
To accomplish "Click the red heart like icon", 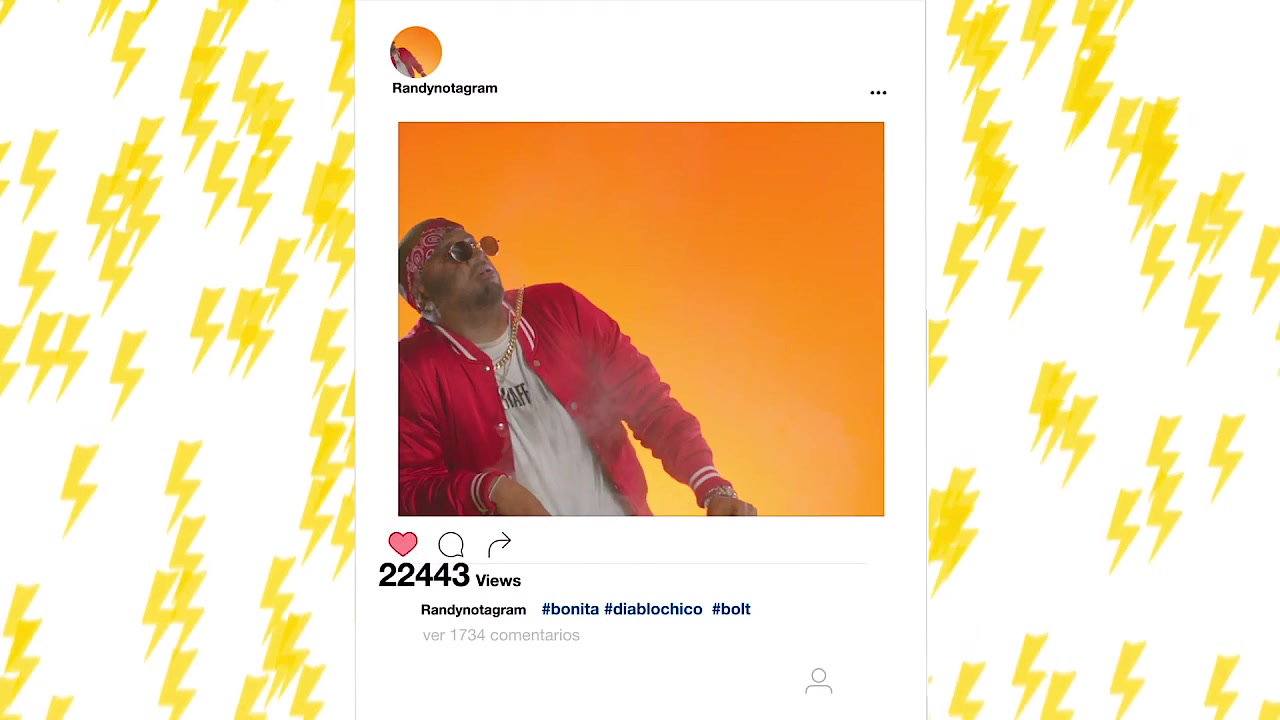I will click(403, 543).
